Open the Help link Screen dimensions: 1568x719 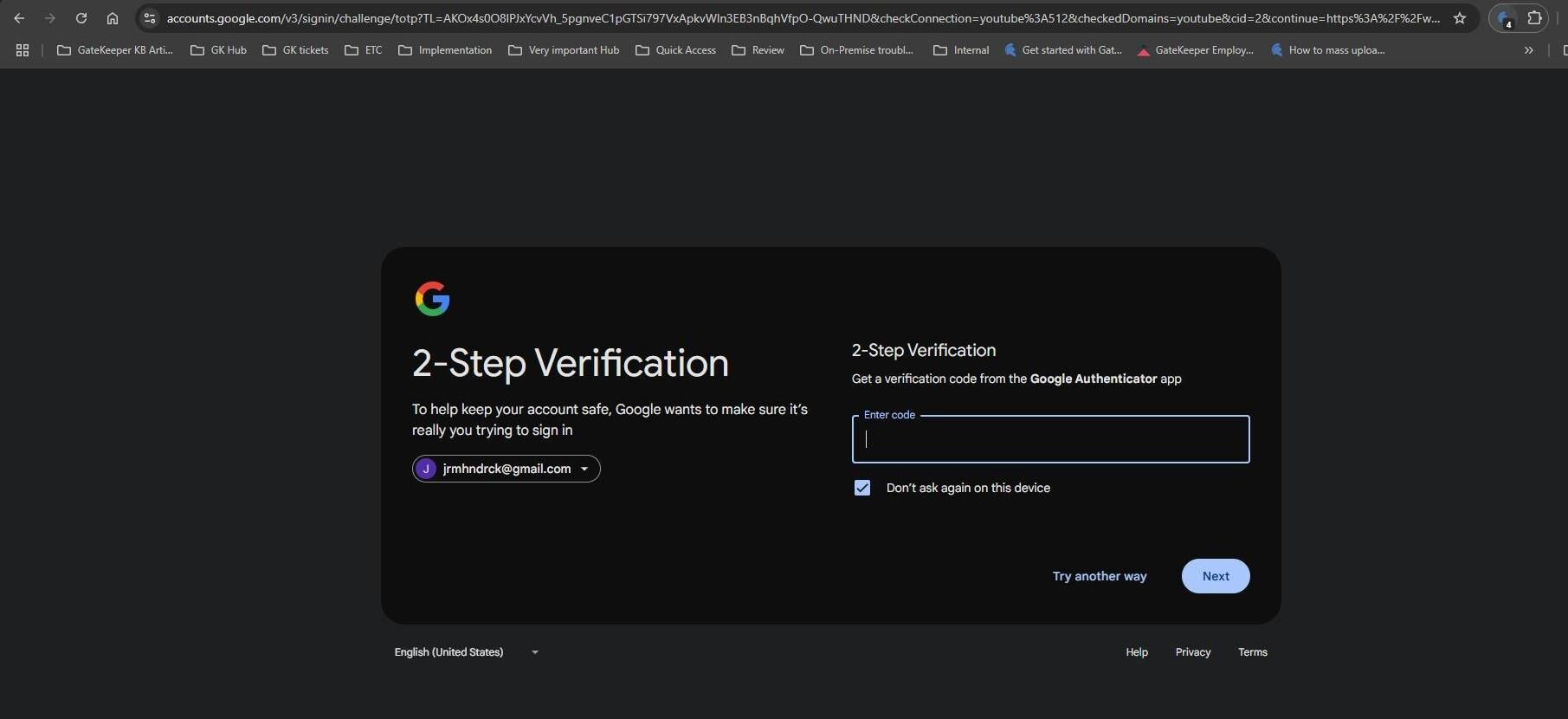(x=1137, y=652)
